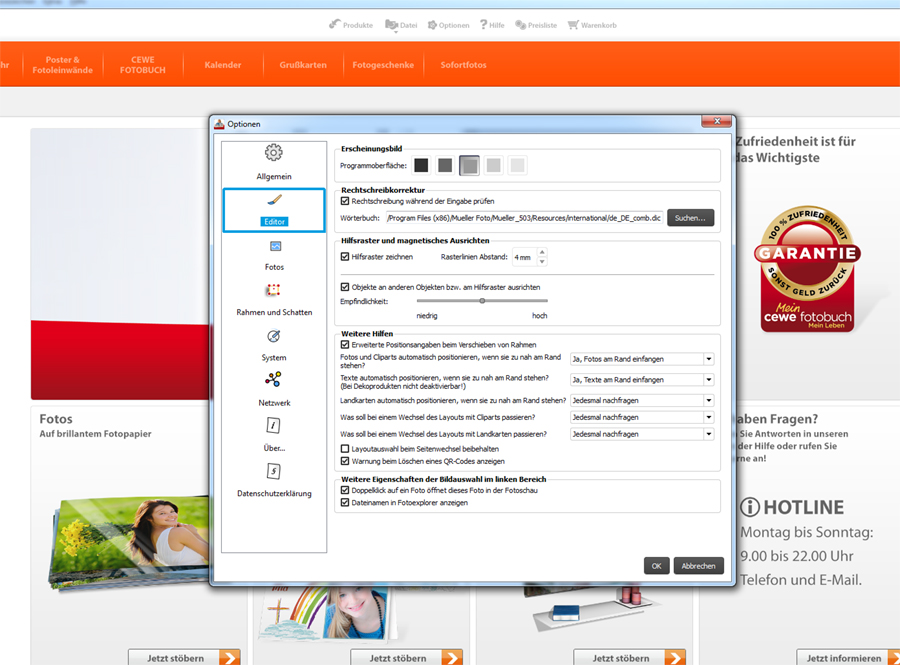The height and width of the screenshot is (665, 900).
Task: Toggle the Hilfsraster zeichnen checkbox
Action: tap(345, 257)
